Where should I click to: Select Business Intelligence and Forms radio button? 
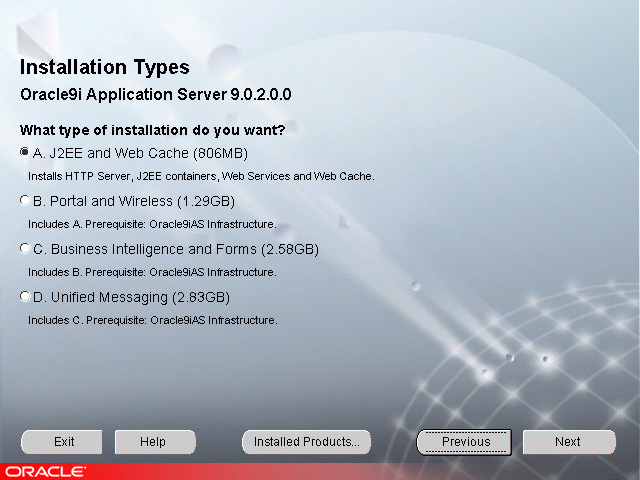click(x=25, y=248)
